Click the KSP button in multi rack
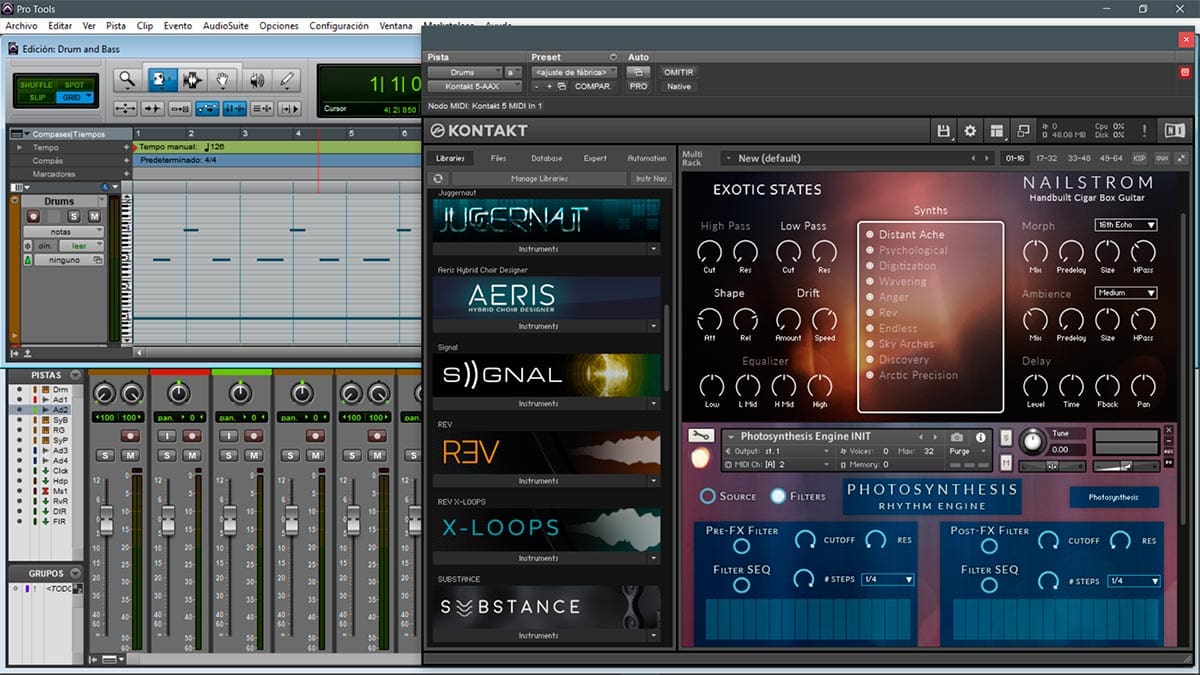Viewport: 1200px width, 675px height. coord(1139,158)
